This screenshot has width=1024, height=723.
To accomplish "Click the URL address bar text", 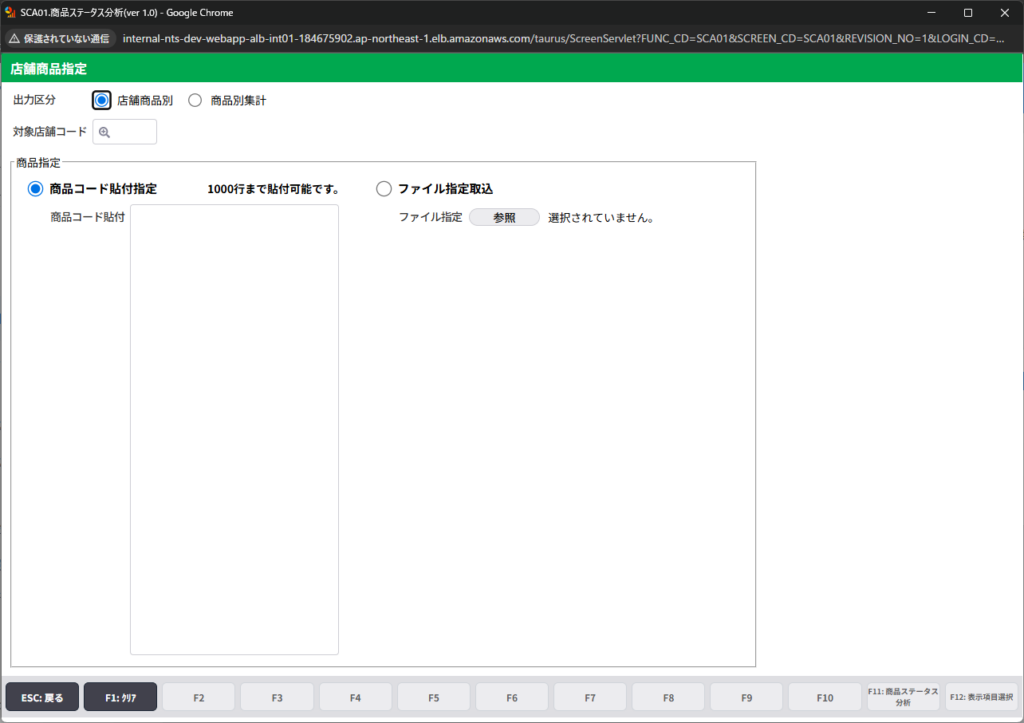I will (563, 39).
